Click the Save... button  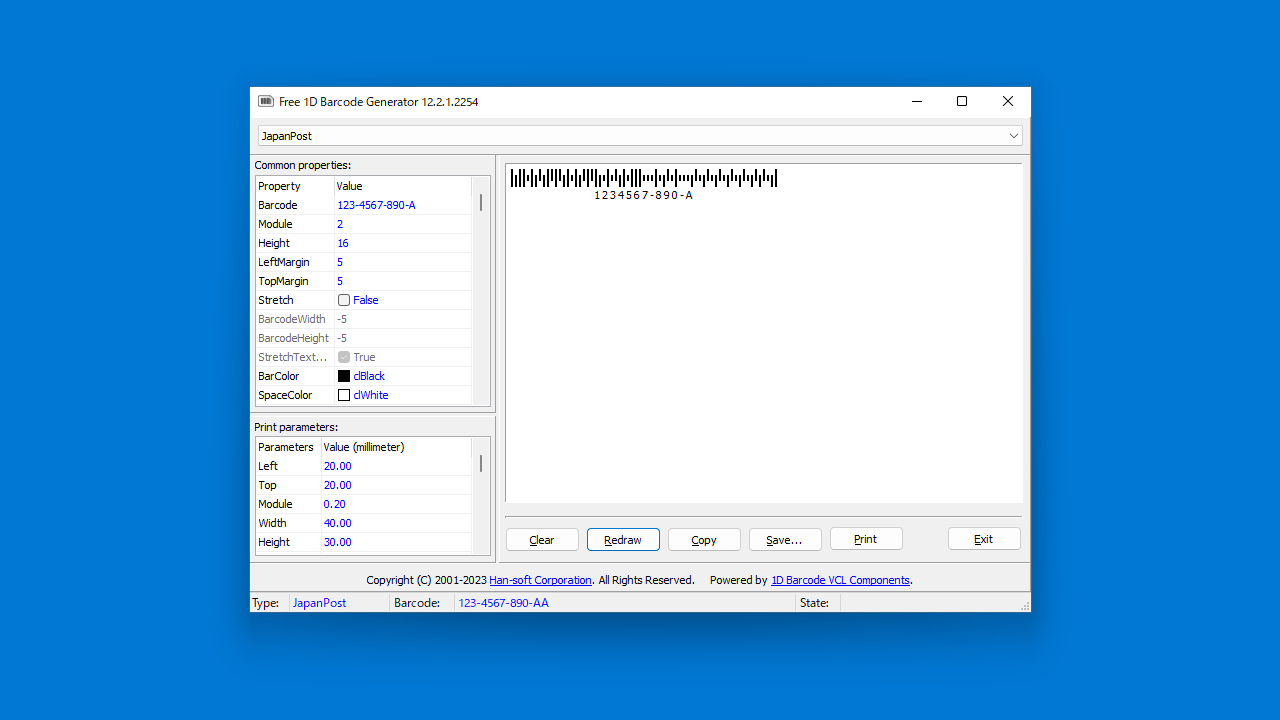point(785,539)
